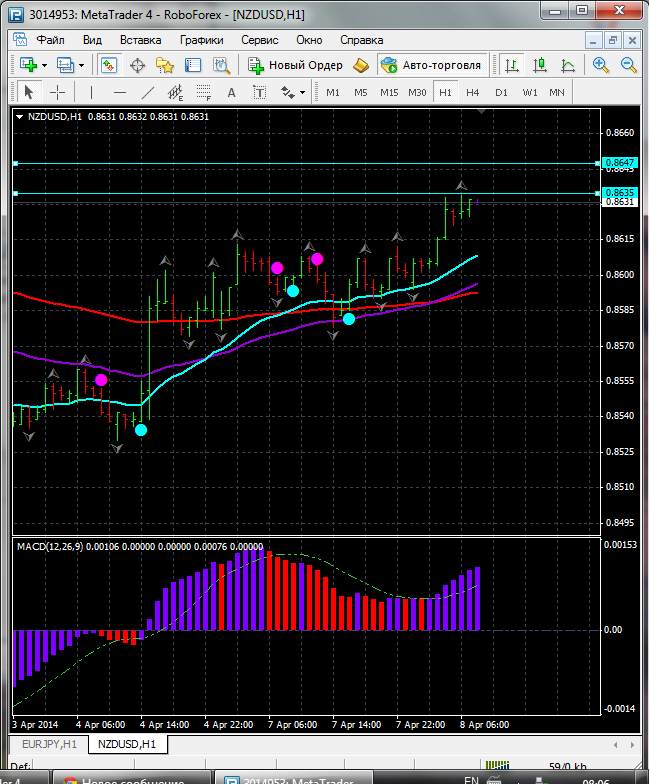
Task: Select the H1 timeframe button
Action: point(445,92)
